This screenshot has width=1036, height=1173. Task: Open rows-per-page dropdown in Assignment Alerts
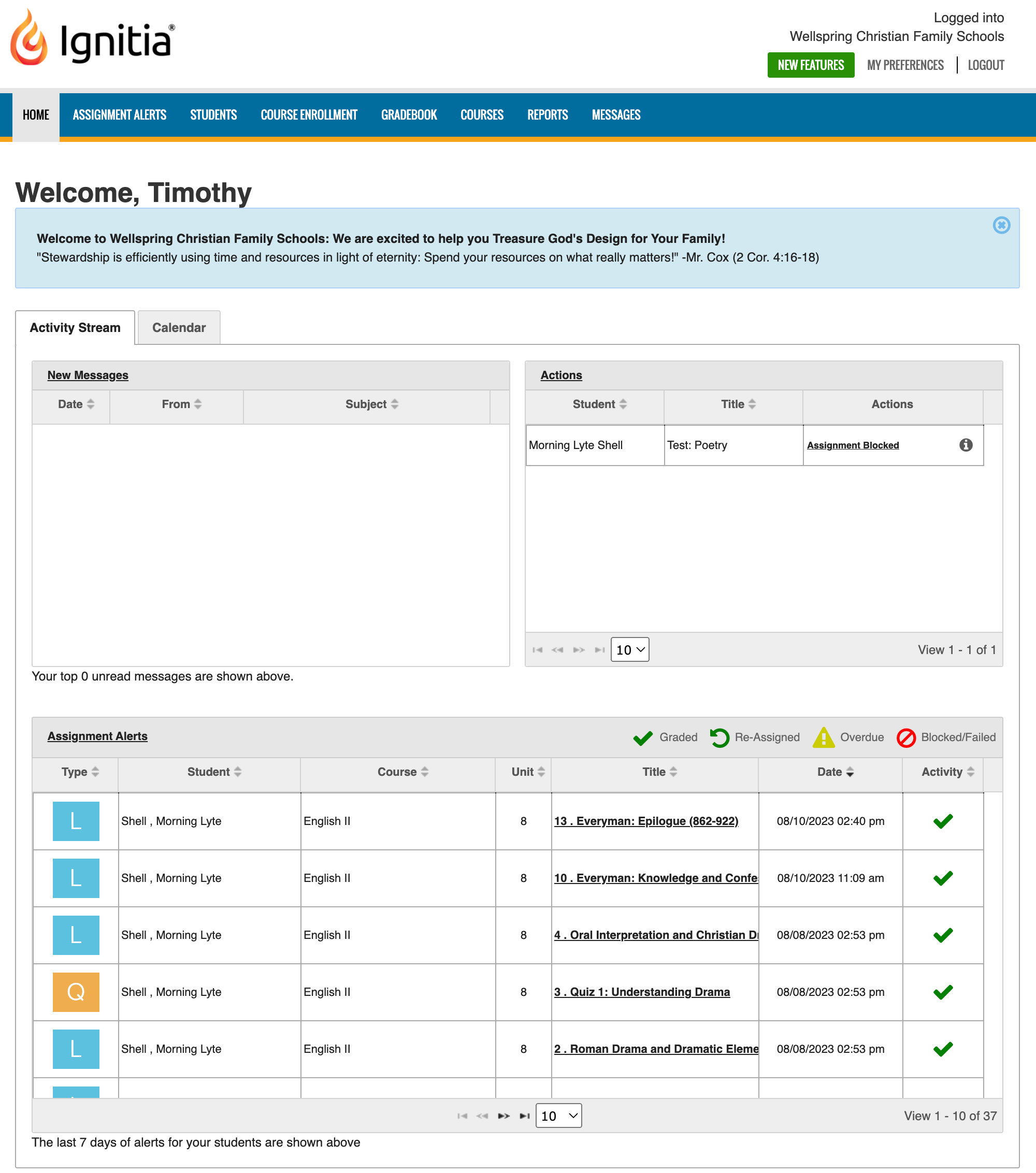pos(558,1116)
